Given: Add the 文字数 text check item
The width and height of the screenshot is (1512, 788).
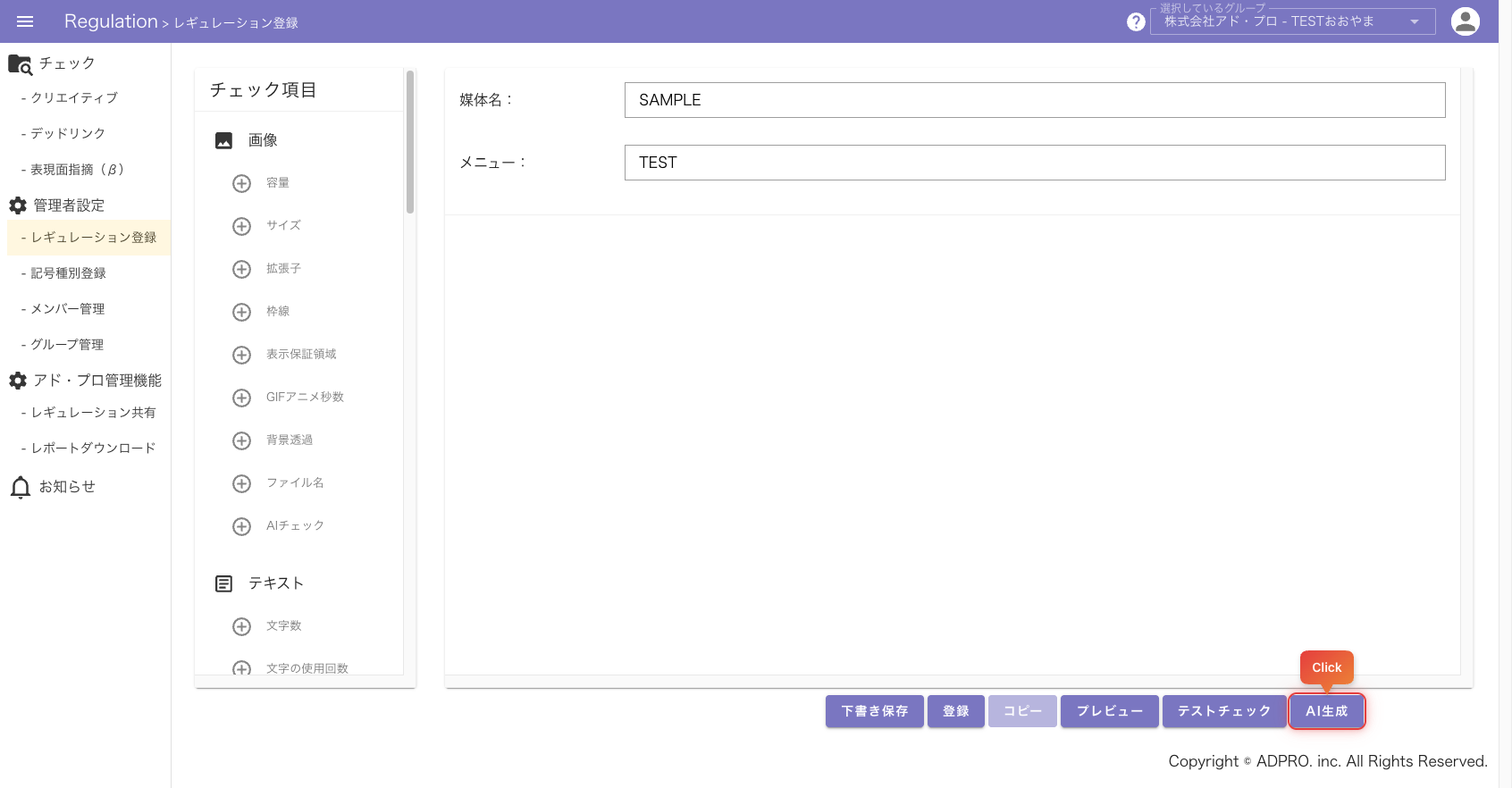Looking at the screenshot, I should click(241, 626).
